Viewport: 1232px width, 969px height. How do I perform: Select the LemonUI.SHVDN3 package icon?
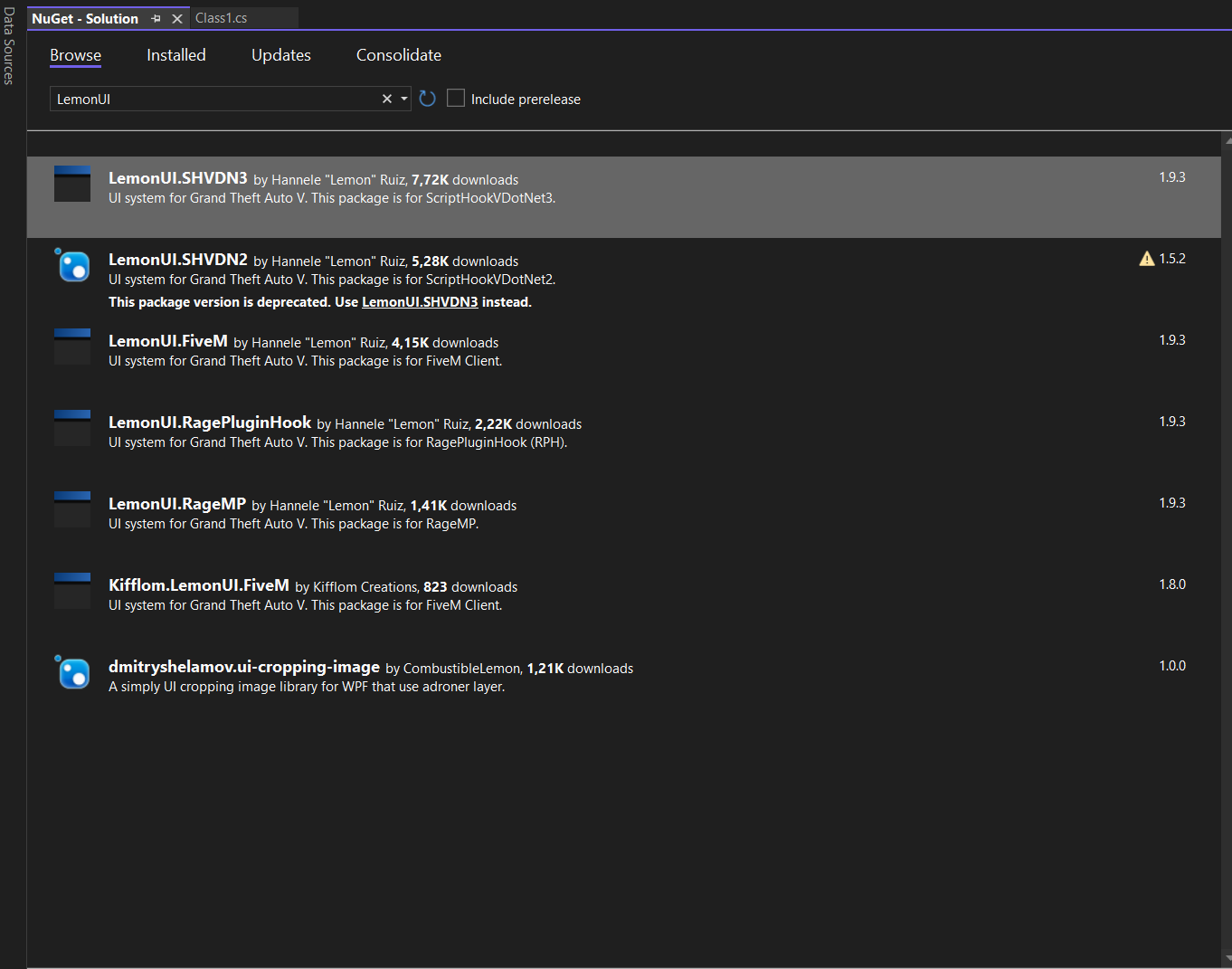(72, 184)
